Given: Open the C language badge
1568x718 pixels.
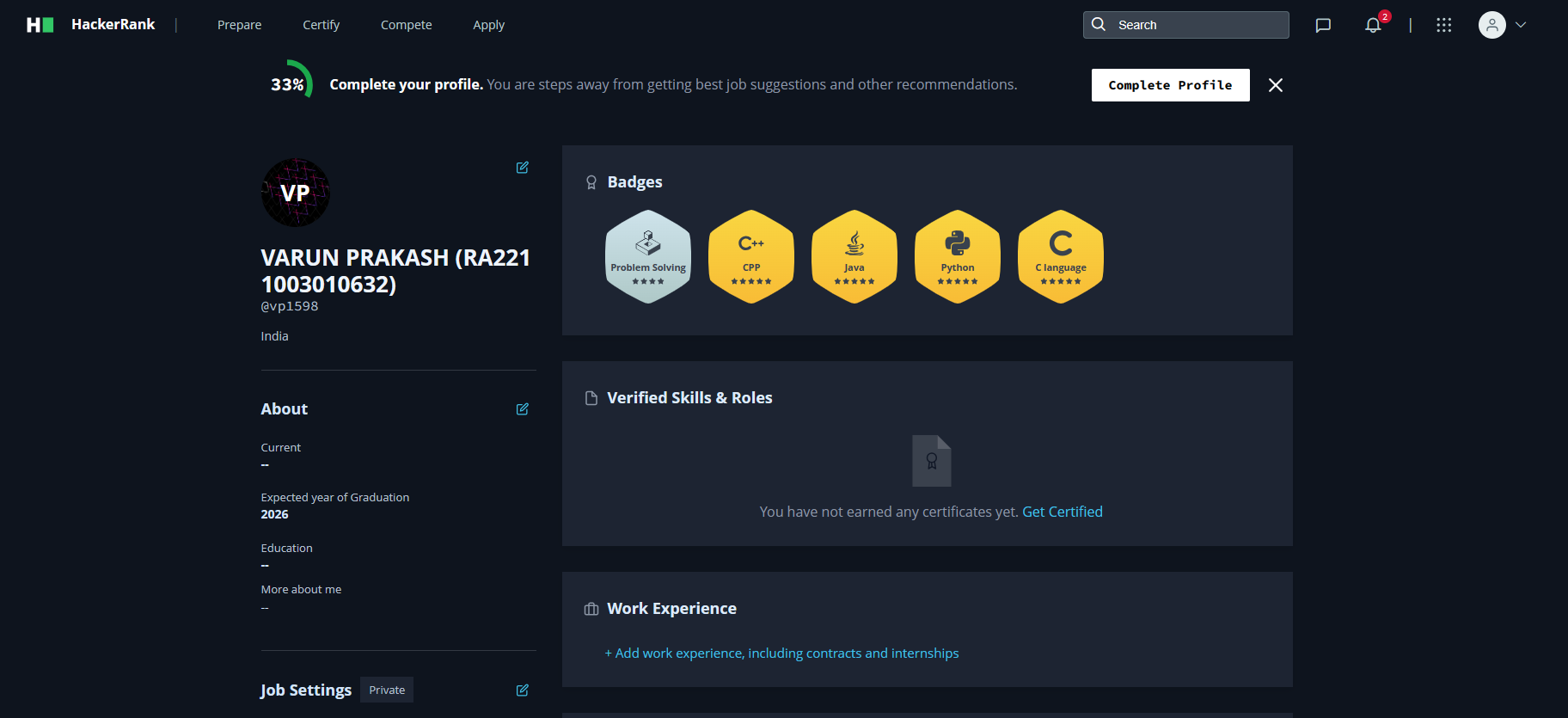Looking at the screenshot, I should point(1061,256).
